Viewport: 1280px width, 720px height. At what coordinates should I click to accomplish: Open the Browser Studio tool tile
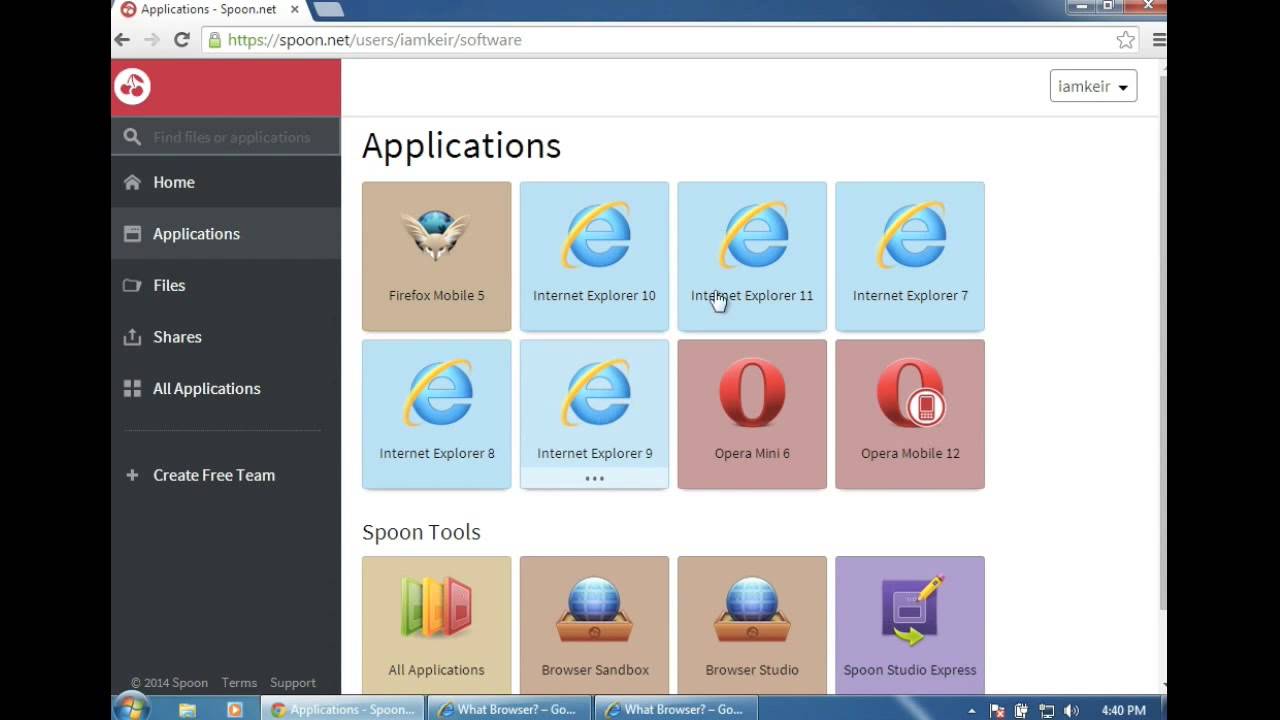(x=752, y=625)
